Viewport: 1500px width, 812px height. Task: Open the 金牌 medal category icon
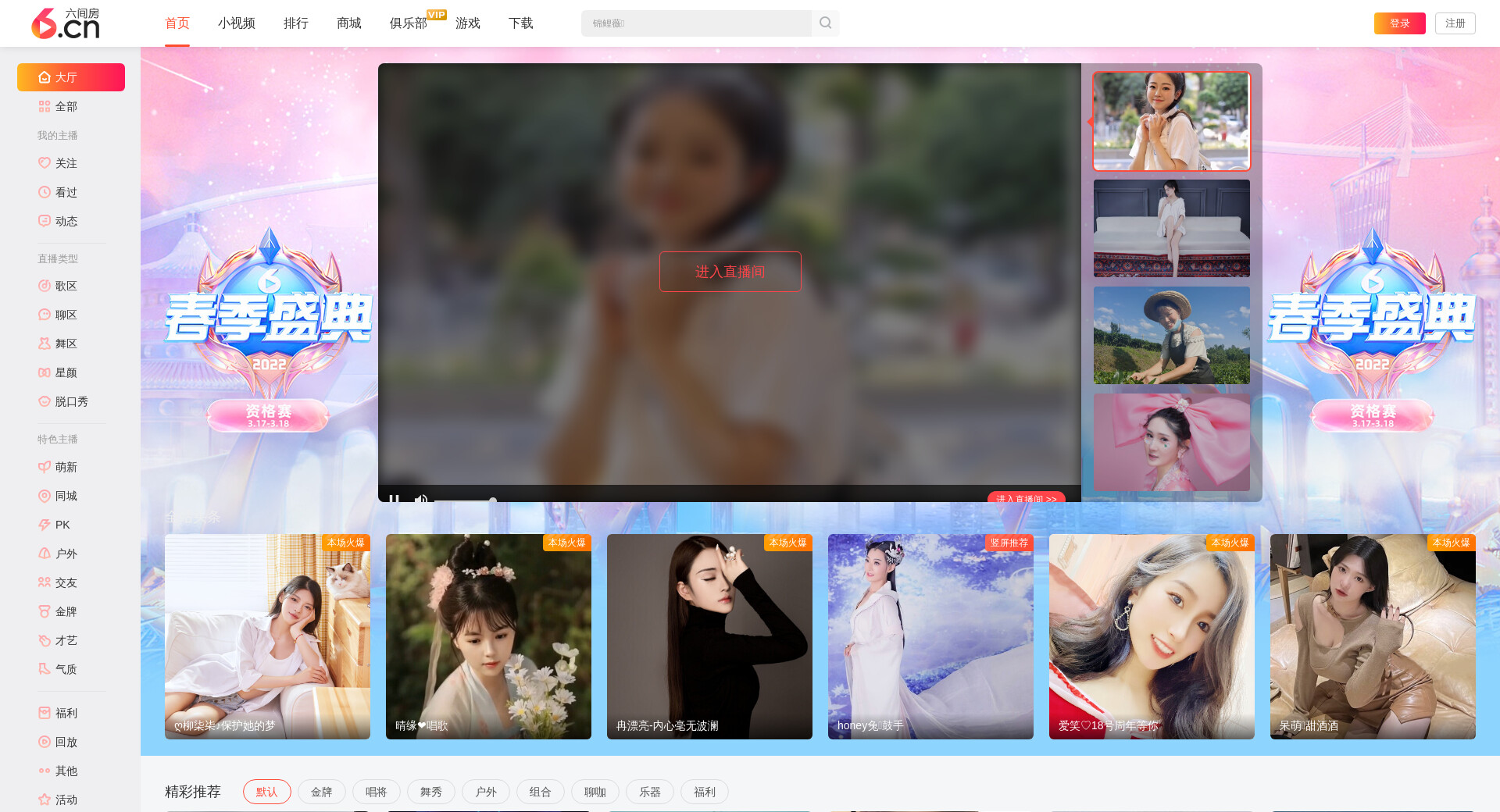pyautogui.click(x=45, y=611)
